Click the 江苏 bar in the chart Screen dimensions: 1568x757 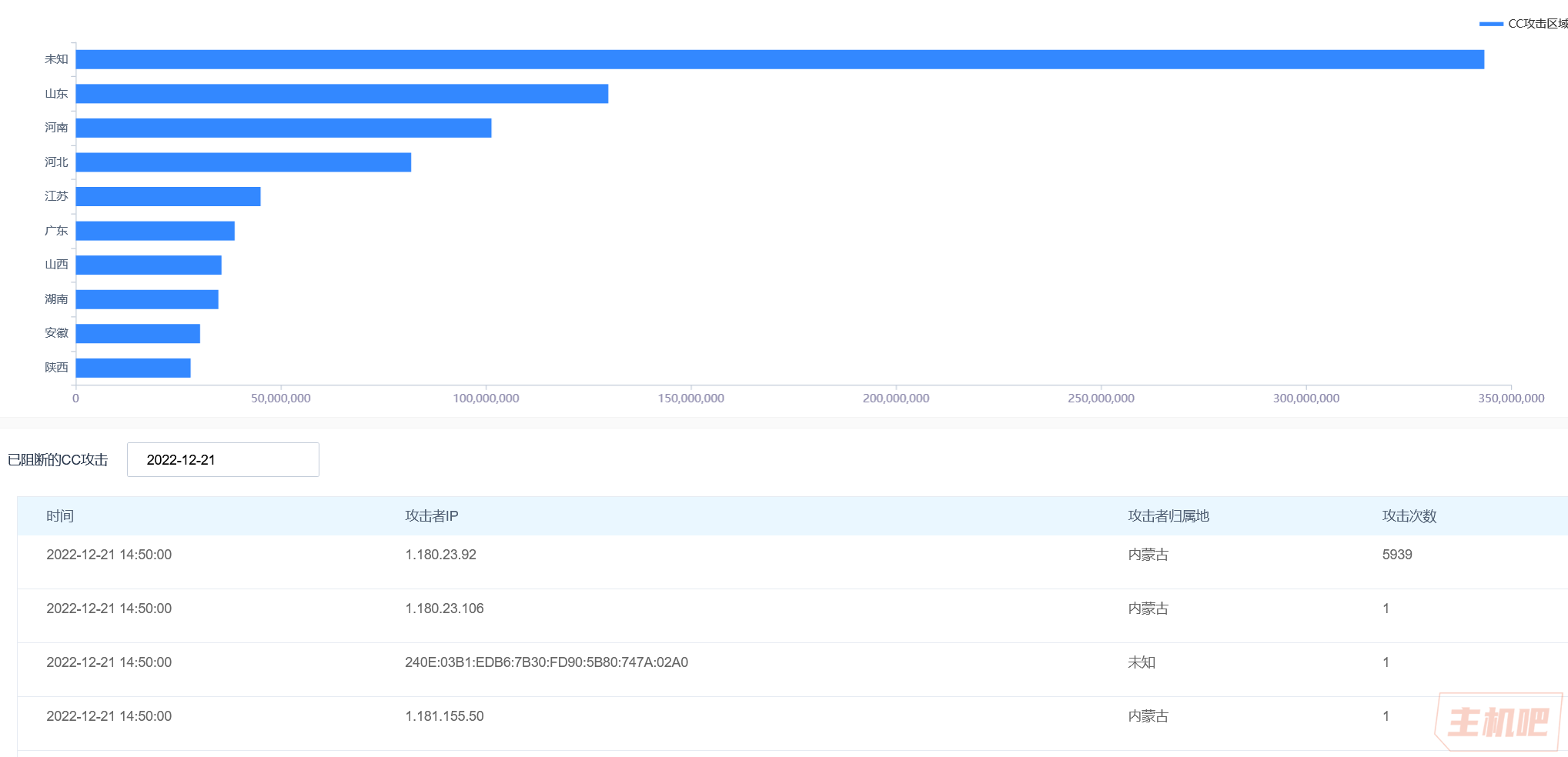[168, 196]
